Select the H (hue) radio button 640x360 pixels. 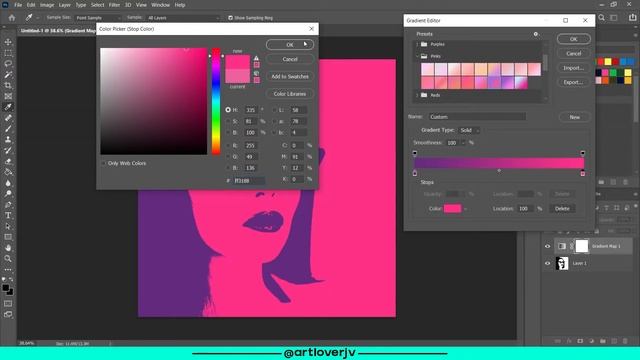tap(228, 110)
